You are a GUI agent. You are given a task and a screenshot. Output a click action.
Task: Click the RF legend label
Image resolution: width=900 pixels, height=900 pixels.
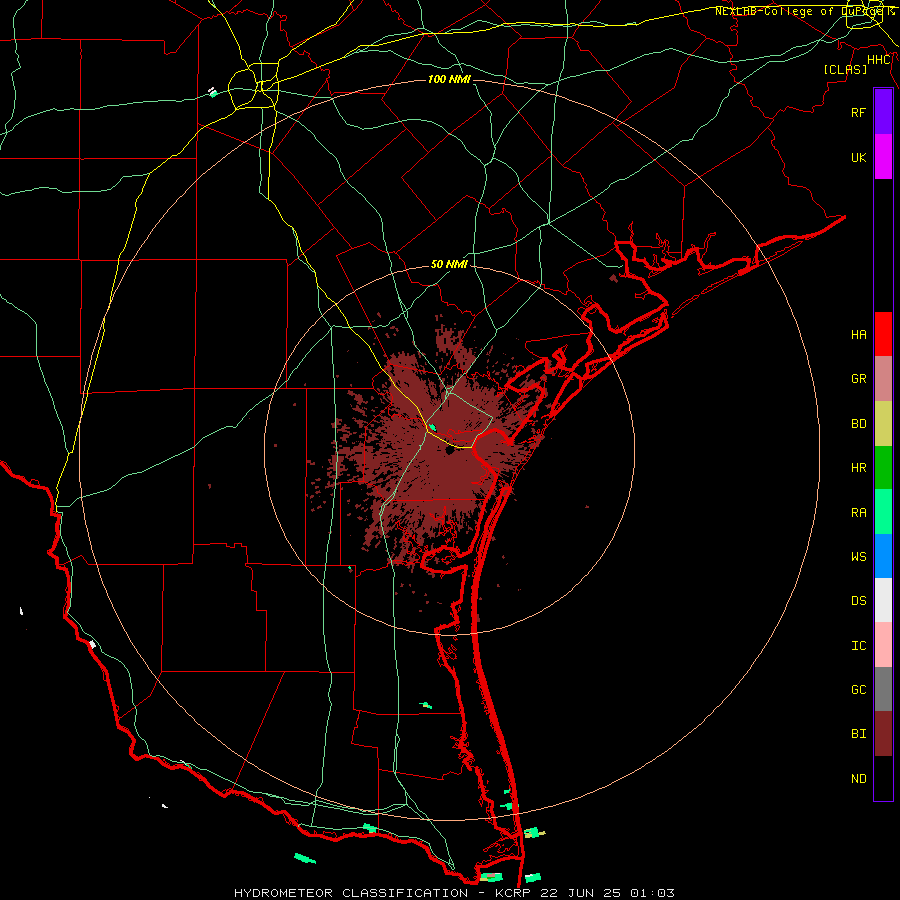pyautogui.click(x=859, y=112)
